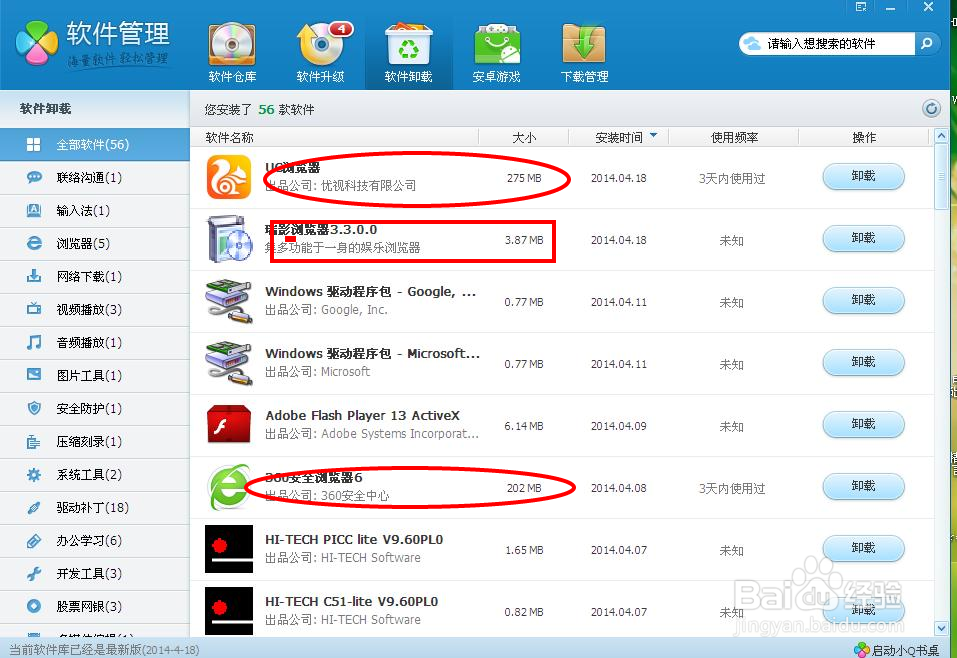The image size is (957, 658).
Task: Select the 图片工具(1) category
Action: tap(95, 375)
